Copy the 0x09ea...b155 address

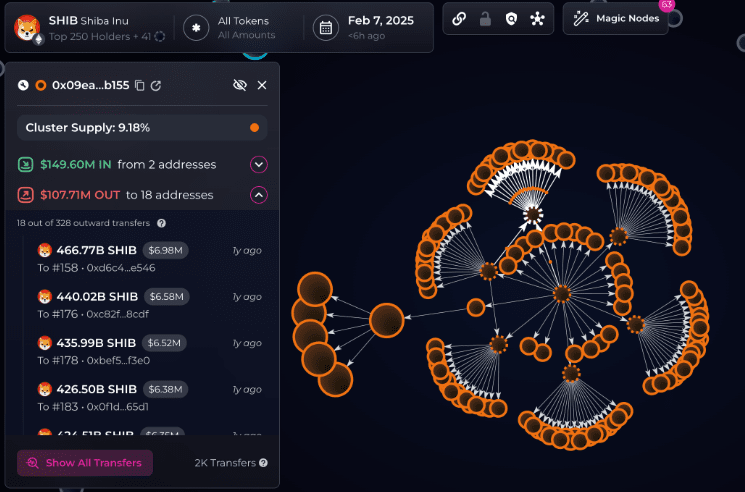tap(139, 85)
